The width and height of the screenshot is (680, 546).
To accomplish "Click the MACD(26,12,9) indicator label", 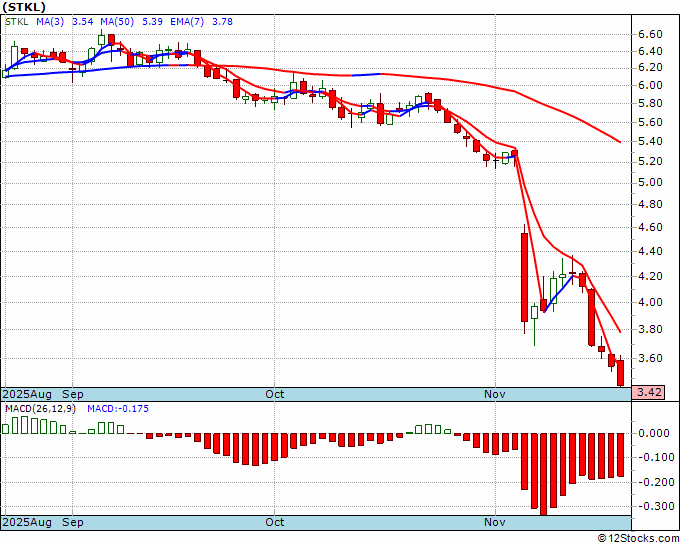I will [x=41, y=409].
